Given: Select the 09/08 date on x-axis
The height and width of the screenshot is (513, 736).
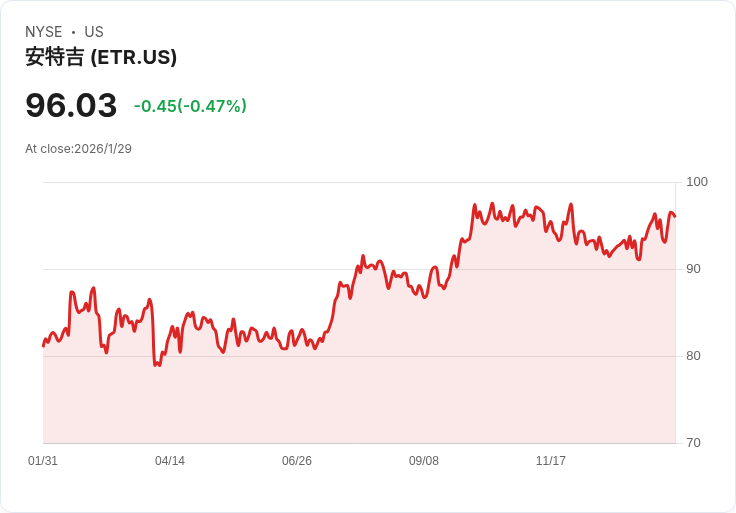Looking at the screenshot, I should click(x=424, y=461).
